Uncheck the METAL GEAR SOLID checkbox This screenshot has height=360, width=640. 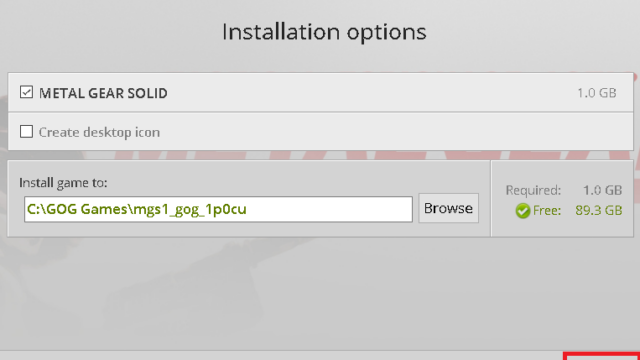click(x=27, y=92)
